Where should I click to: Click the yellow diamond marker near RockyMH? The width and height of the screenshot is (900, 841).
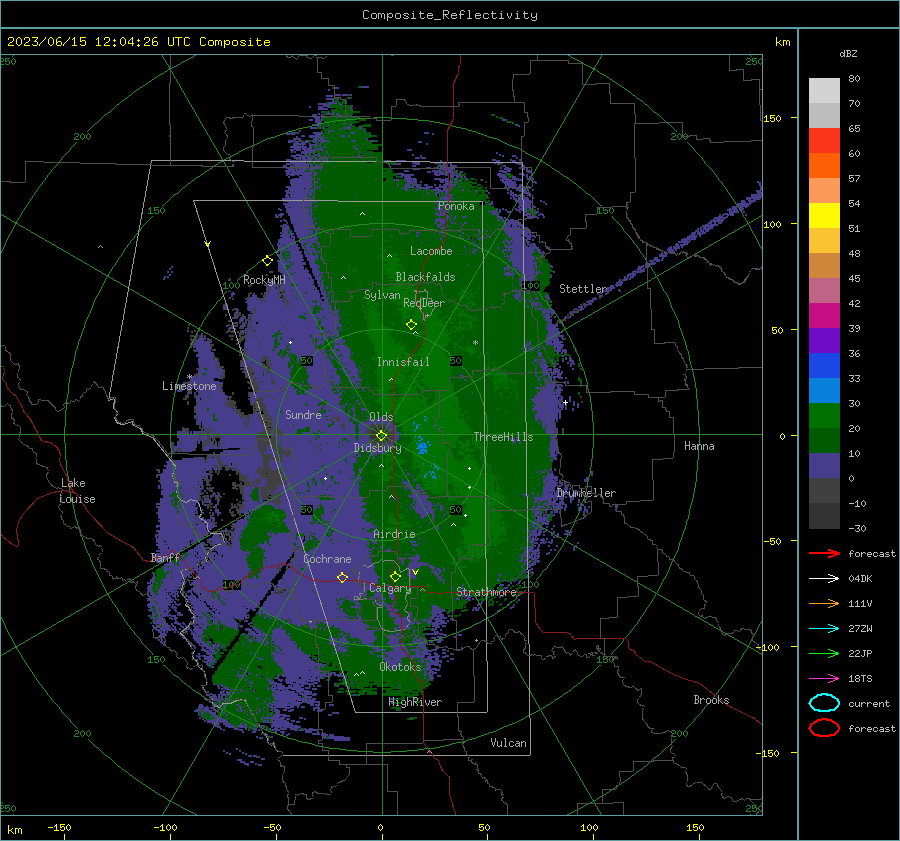point(267,261)
